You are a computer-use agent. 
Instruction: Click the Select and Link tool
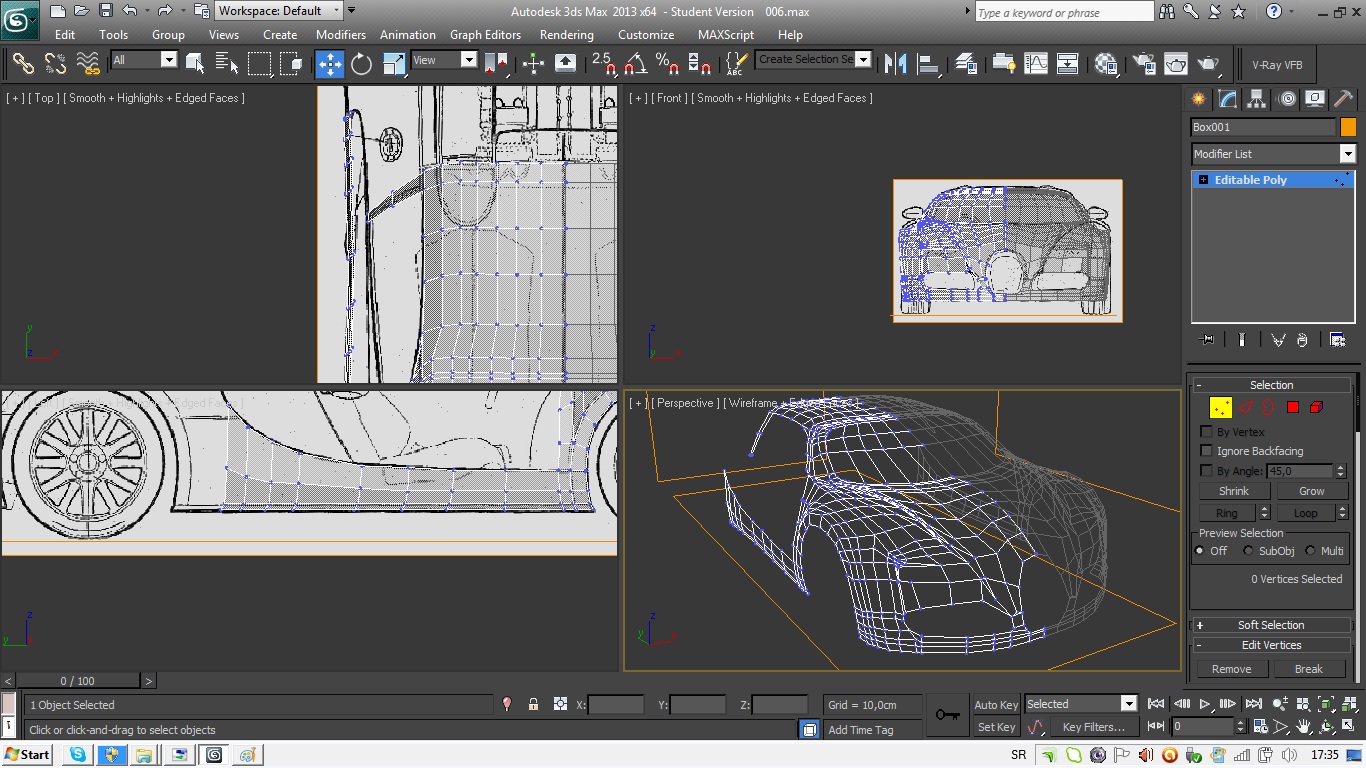click(23, 64)
